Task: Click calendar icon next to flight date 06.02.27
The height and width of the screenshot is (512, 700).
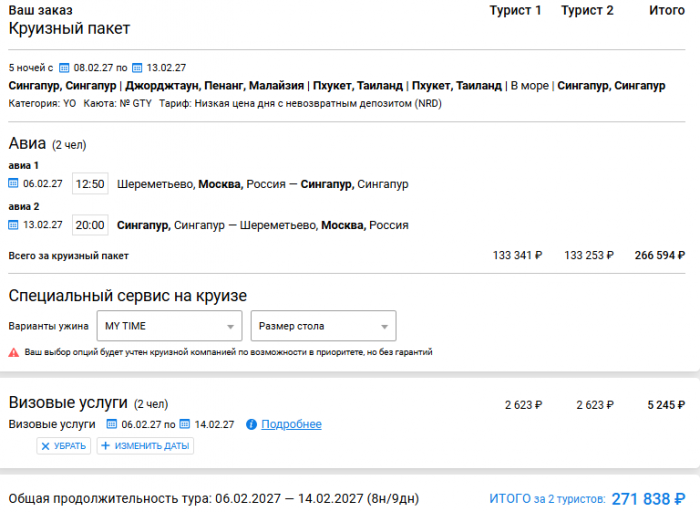Action: [x=13, y=183]
